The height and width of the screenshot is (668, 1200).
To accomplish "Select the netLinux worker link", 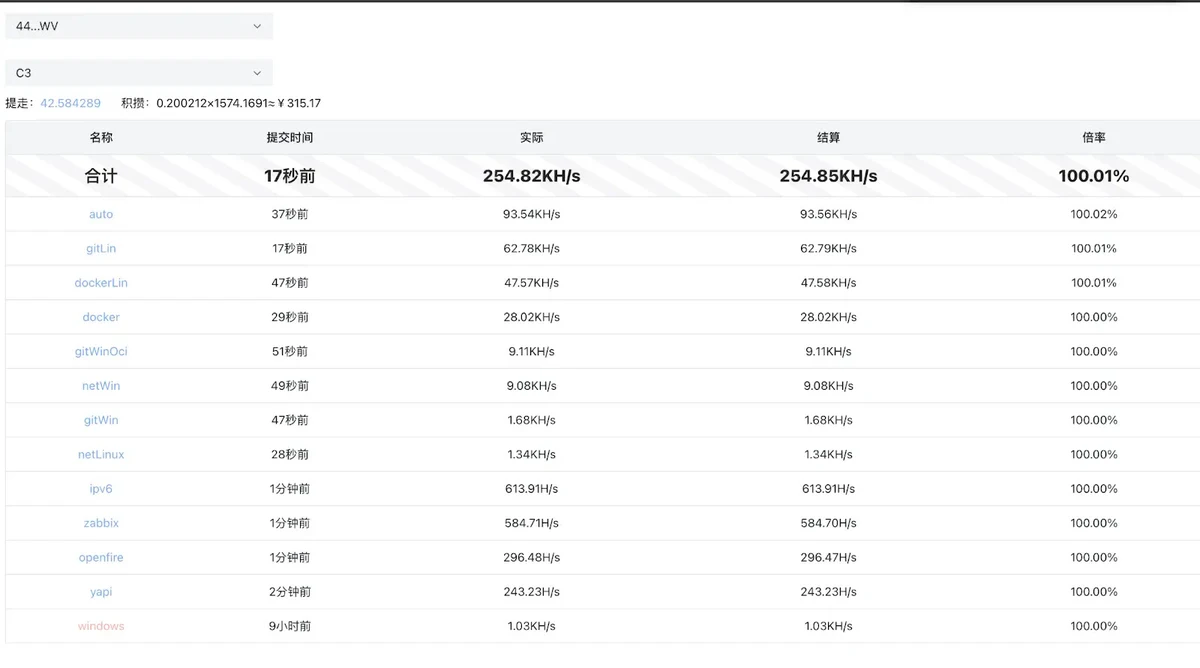I will tap(101, 454).
